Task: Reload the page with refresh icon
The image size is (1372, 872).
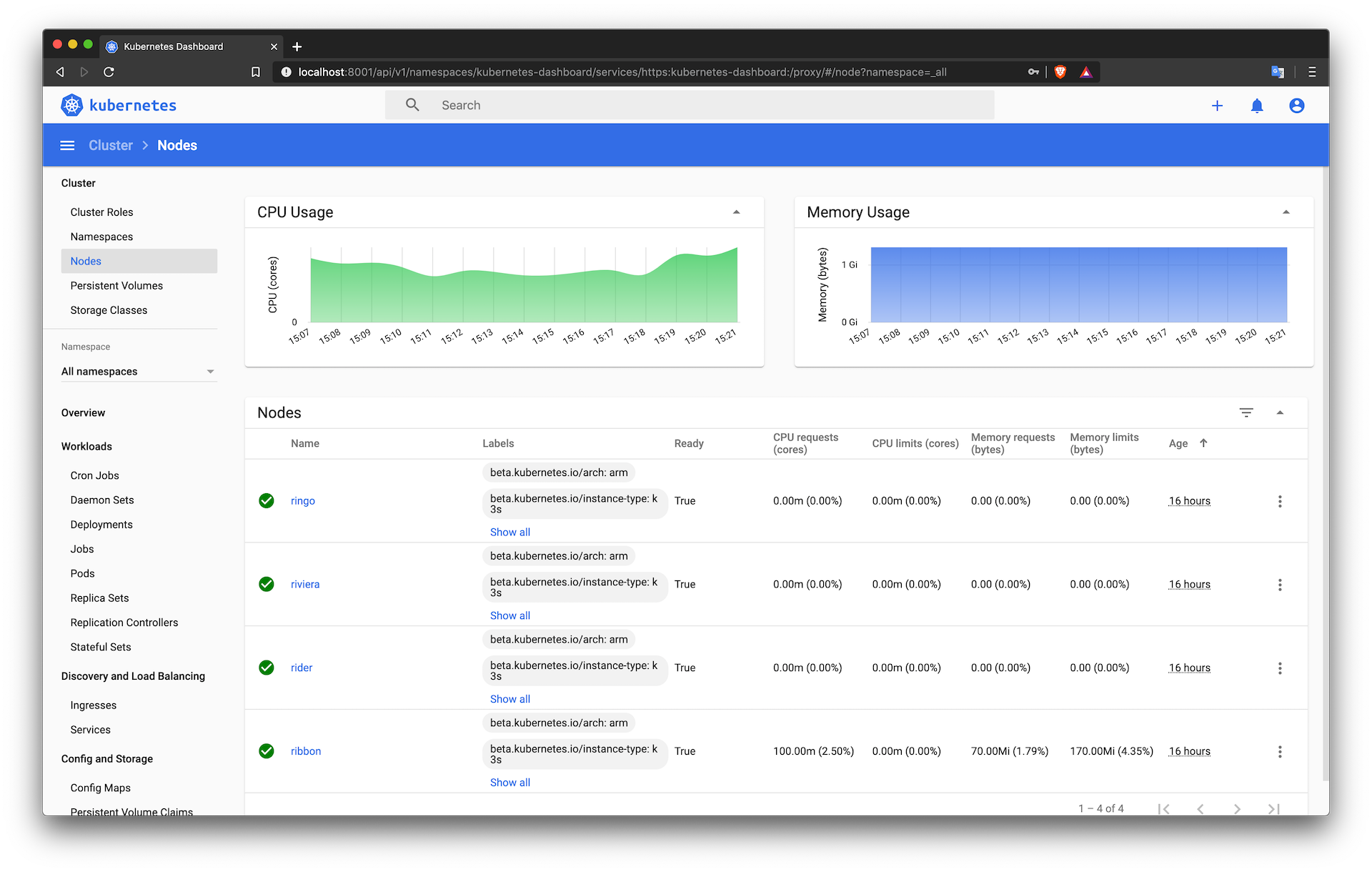Action: [109, 71]
